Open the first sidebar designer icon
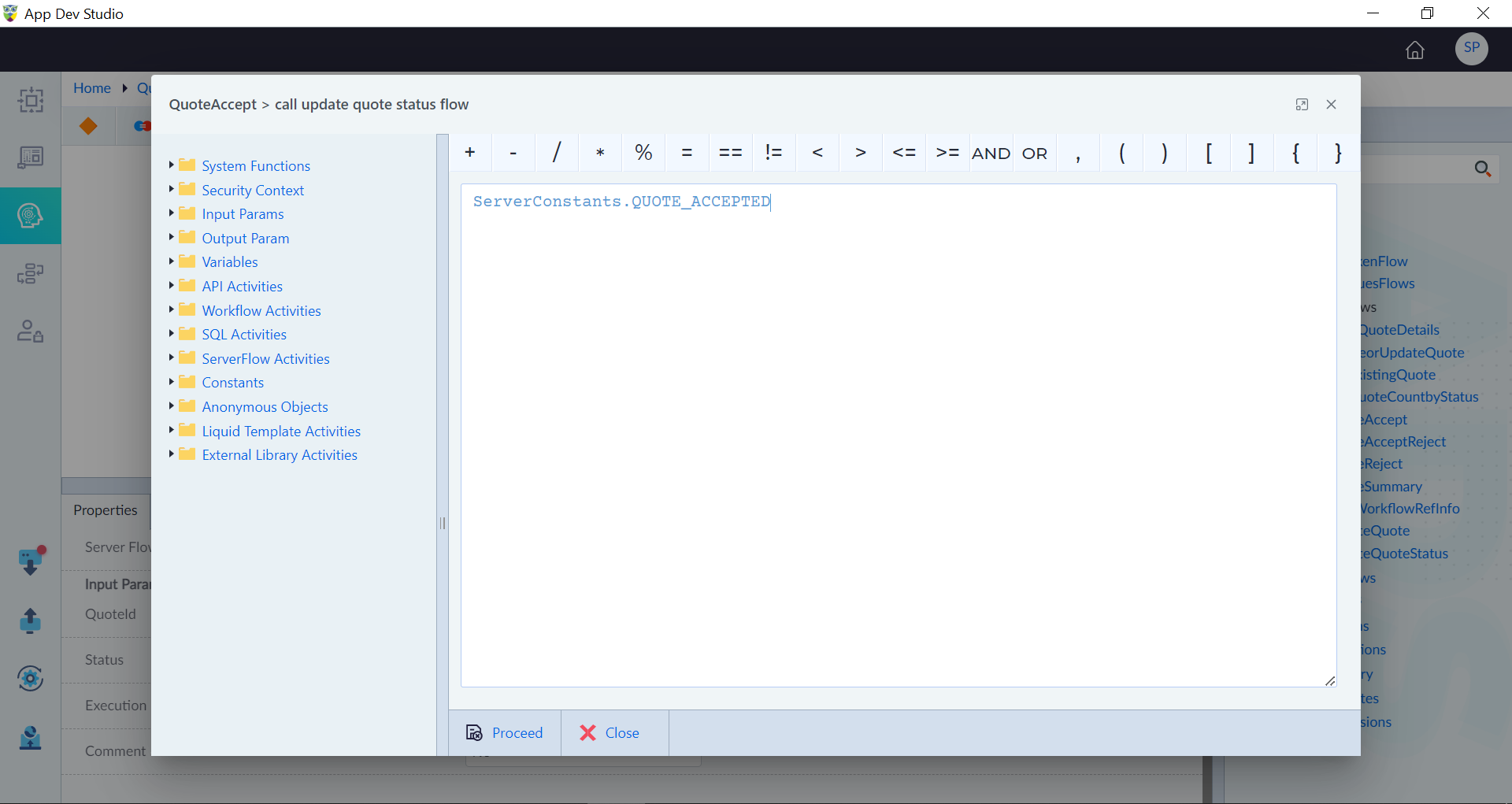This screenshot has height=804, width=1512. (x=31, y=100)
